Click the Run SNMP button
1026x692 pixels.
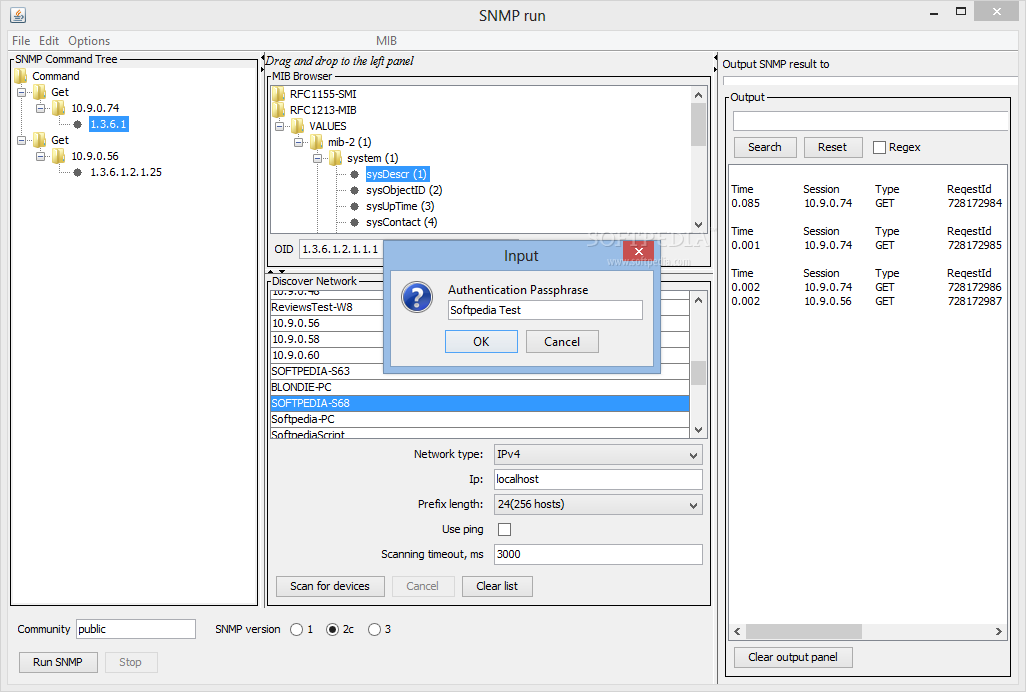pos(58,662)
